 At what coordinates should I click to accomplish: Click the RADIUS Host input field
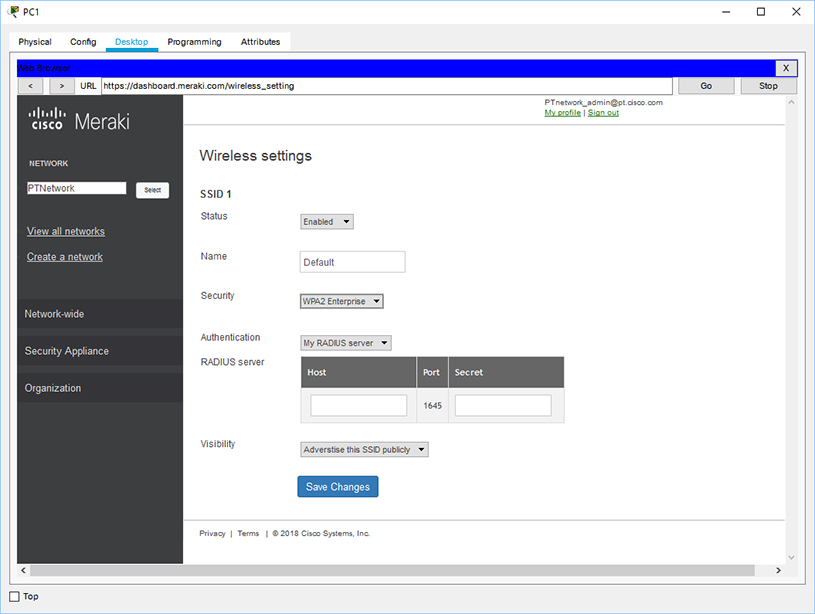[359, 405]
